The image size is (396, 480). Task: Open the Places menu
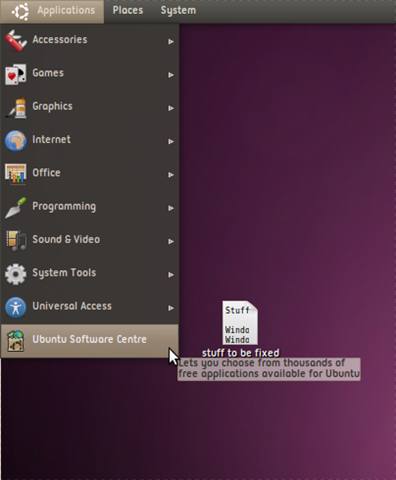pos(128,10)
